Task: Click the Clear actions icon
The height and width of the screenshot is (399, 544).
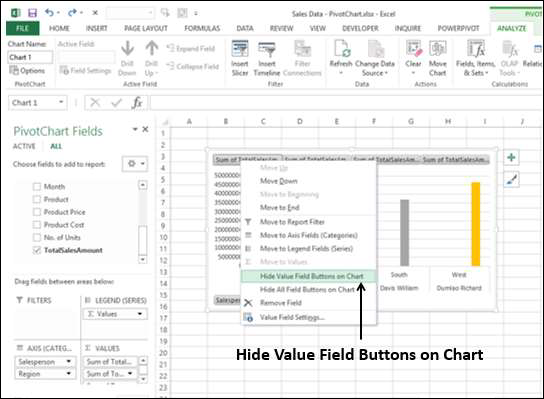Action: [x=414, y=49]
